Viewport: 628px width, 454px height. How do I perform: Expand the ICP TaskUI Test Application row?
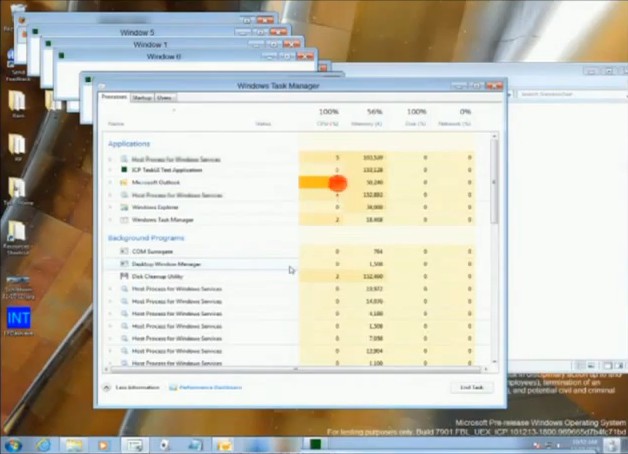pyautogui.click(x=110, y=170)
